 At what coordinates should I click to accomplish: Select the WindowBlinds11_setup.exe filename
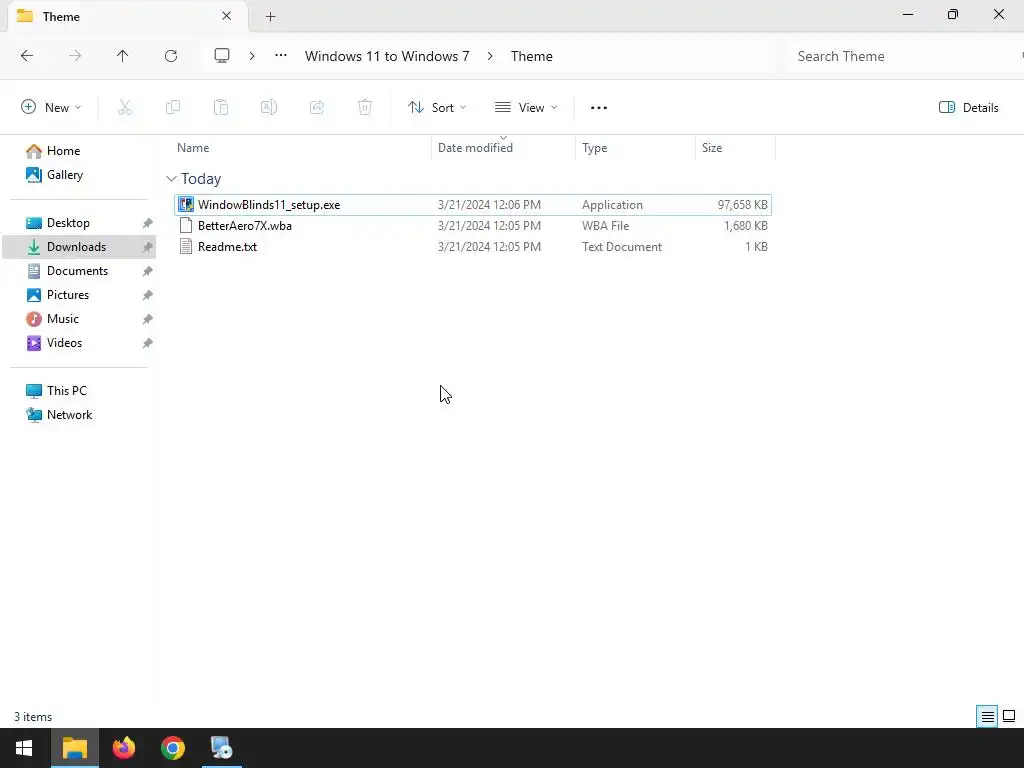pyautogui.click(x=269, y=205)
